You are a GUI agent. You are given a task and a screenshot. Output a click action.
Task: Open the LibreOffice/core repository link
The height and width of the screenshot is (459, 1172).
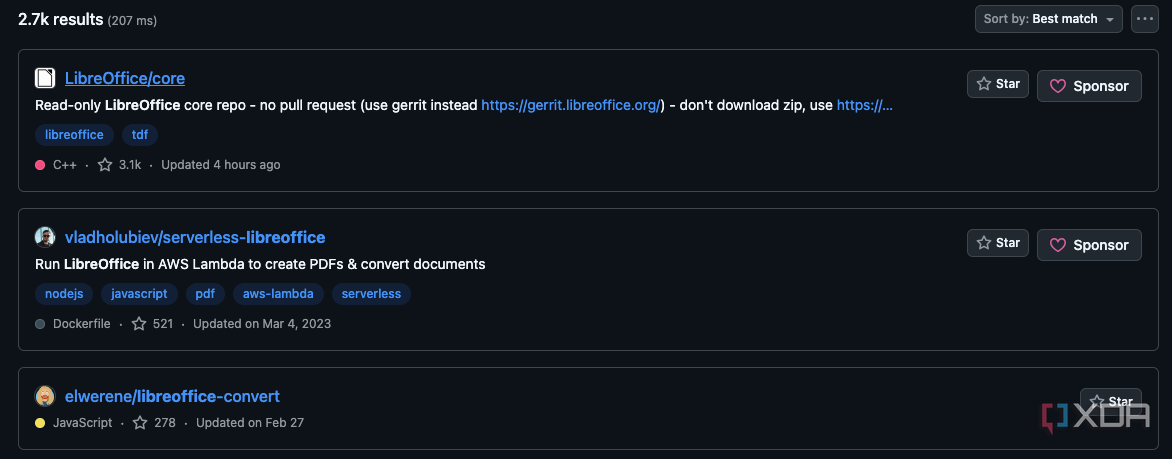[125, 78]
